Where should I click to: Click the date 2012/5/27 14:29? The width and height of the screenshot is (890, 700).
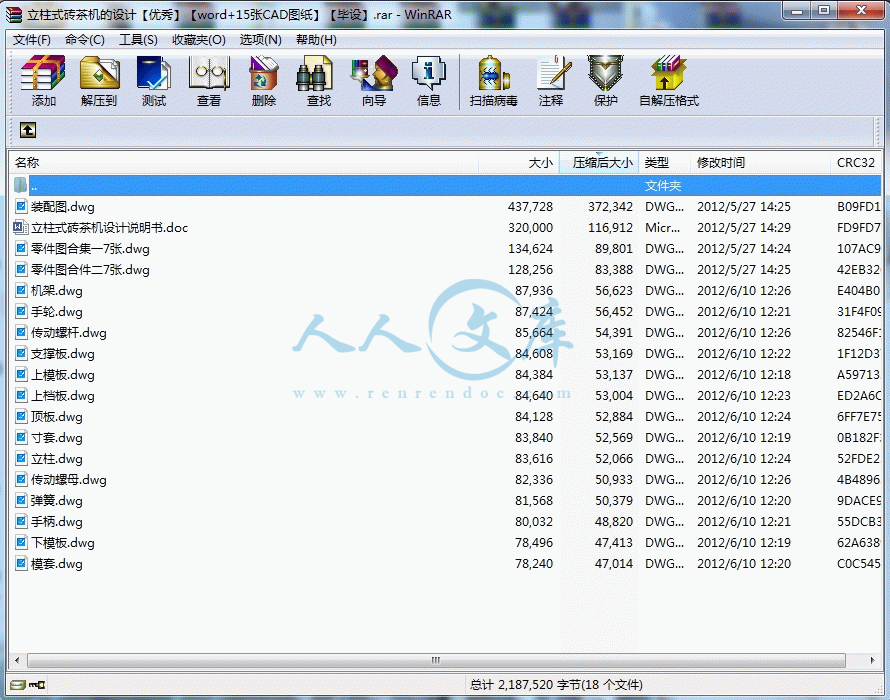744,228
